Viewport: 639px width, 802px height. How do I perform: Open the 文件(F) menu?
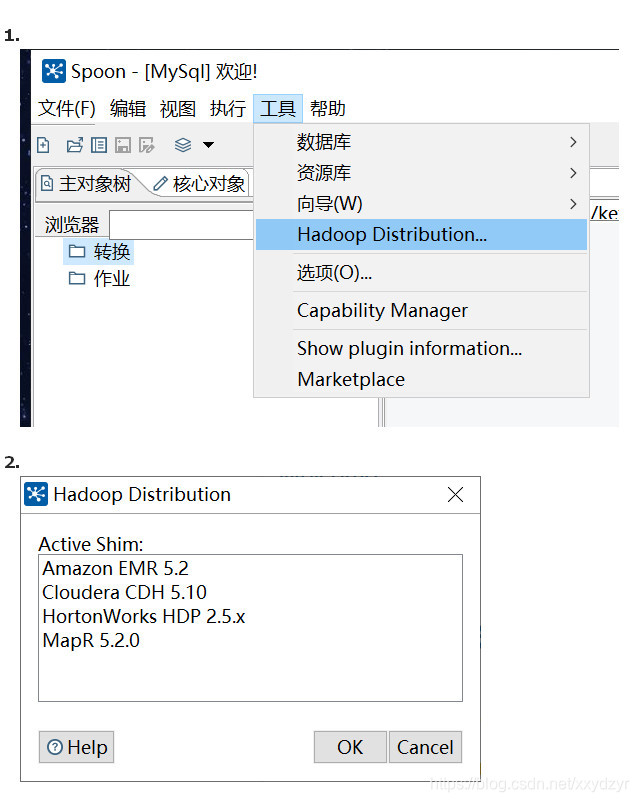[67, 108]
